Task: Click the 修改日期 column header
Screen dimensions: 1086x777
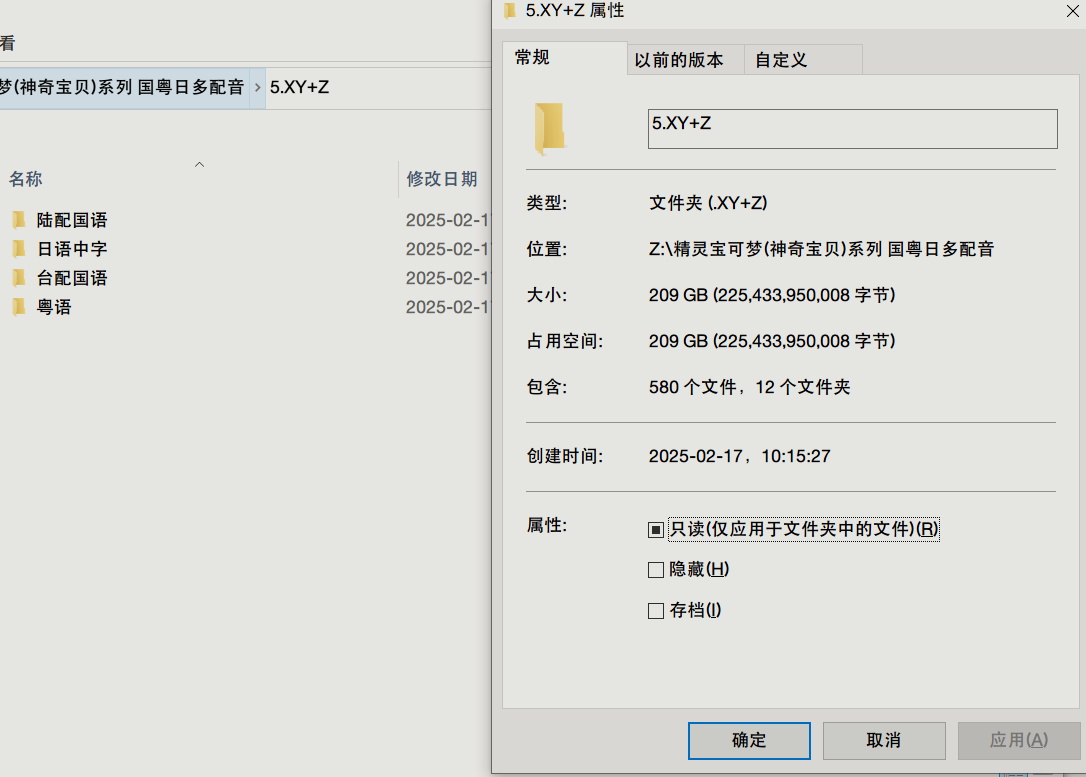Action: [x=443, y=179]
